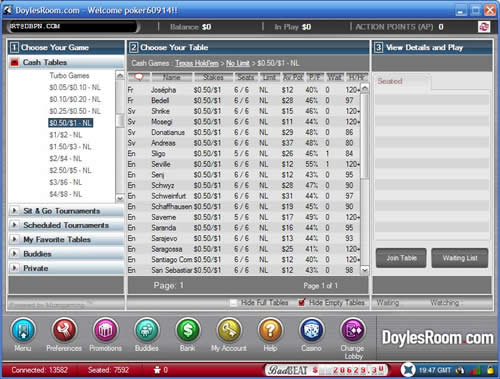Select the Saverne table row
The image size is (500, 379).
click(244, 217)
